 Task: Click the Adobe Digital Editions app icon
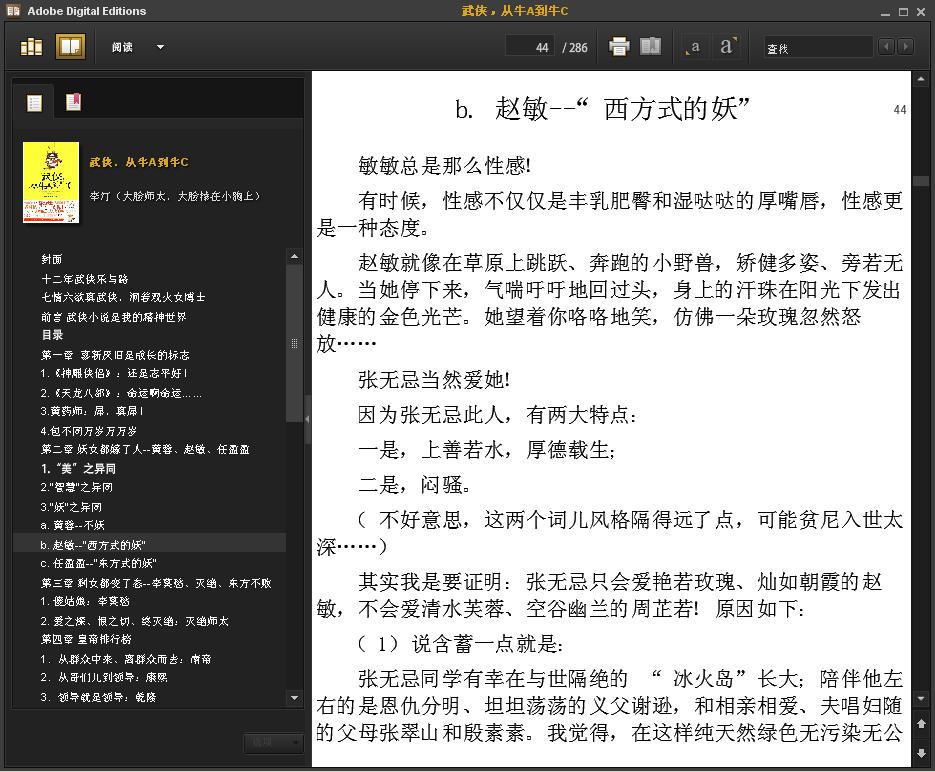click(12, 10)
